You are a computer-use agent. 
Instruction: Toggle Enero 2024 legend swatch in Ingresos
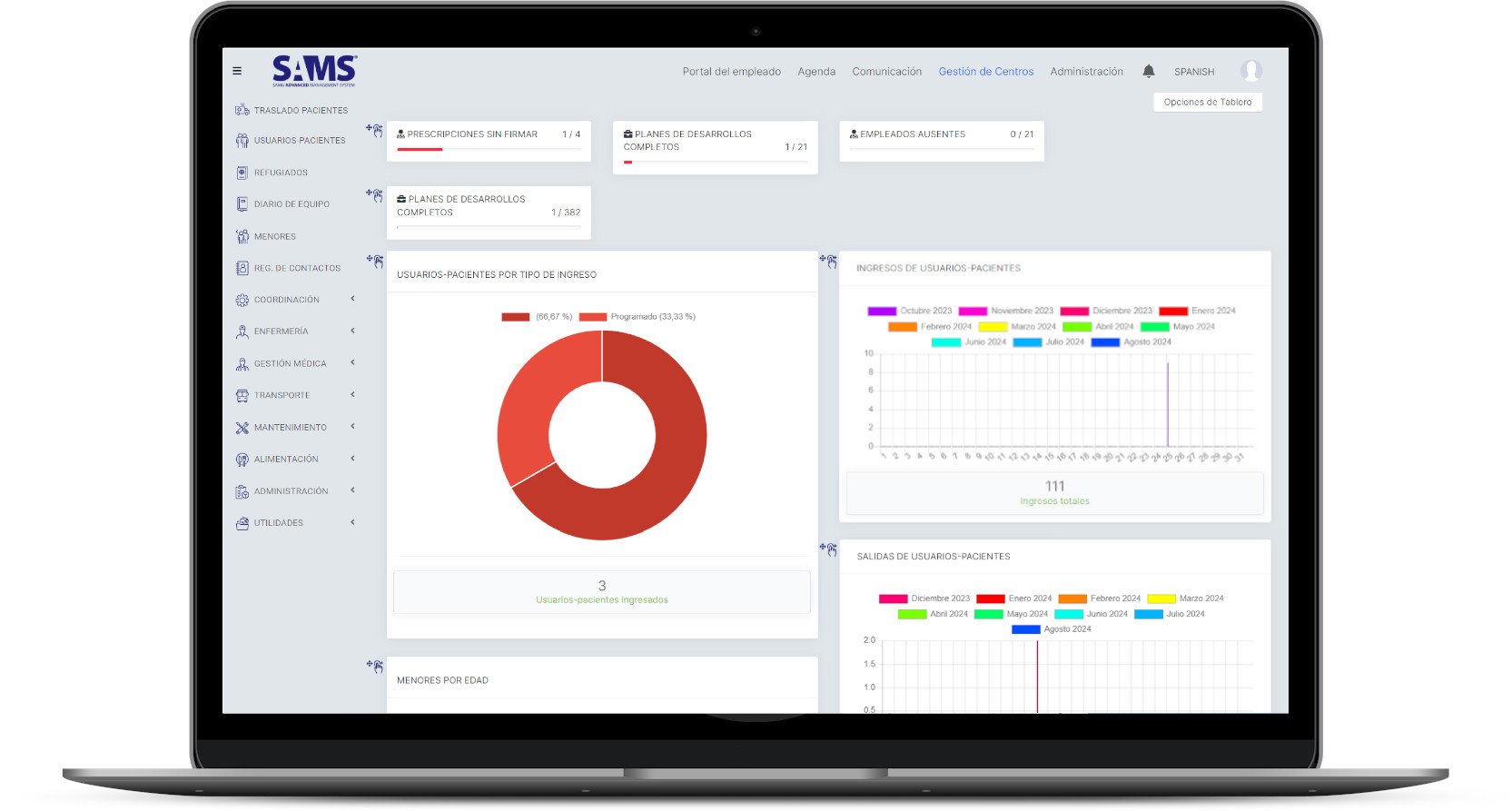pos(1173,311)
